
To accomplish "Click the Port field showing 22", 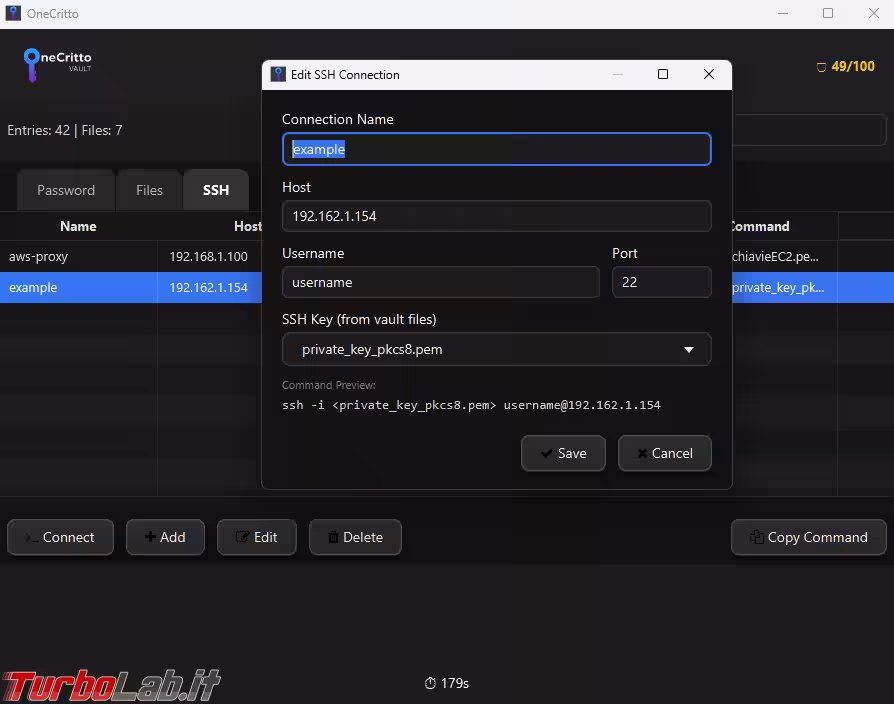I will [x=661, y=282].
